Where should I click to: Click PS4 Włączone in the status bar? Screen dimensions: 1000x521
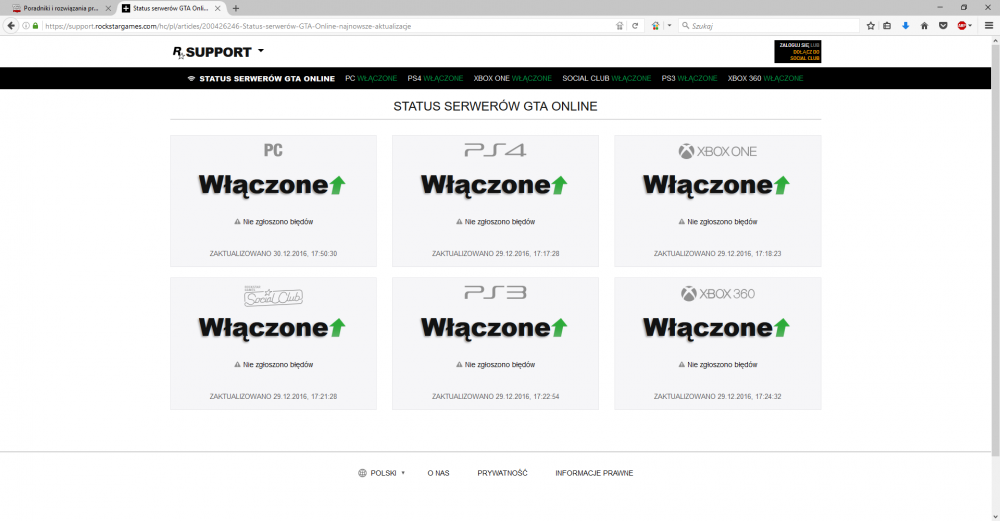click(435, 78)
